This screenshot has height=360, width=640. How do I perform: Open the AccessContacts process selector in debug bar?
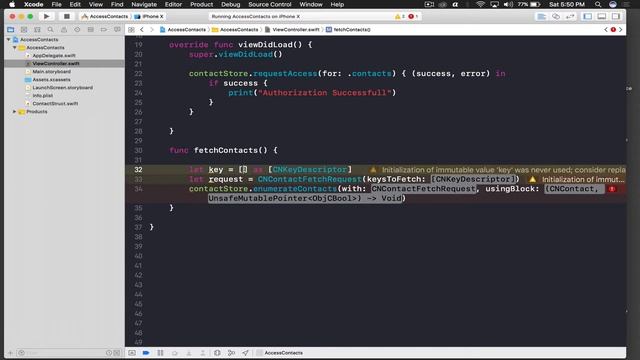pyautogui.click(x=280, y=353)
